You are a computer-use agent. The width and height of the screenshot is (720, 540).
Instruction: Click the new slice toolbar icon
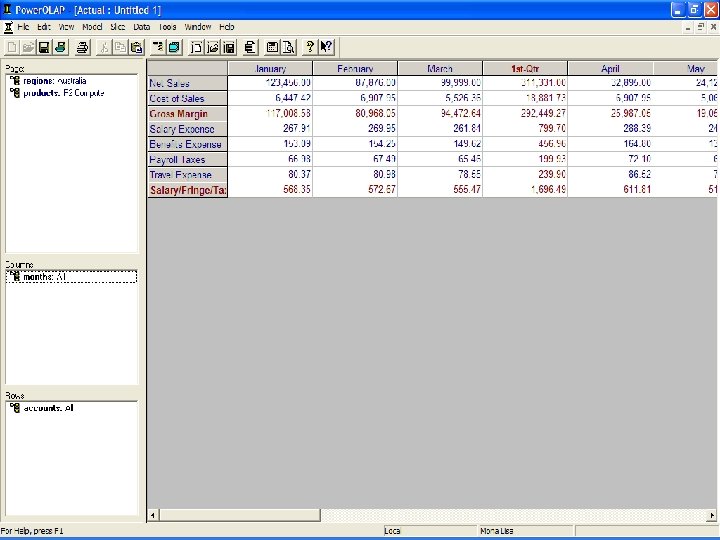pyautogui.click(x=197, y=47)
